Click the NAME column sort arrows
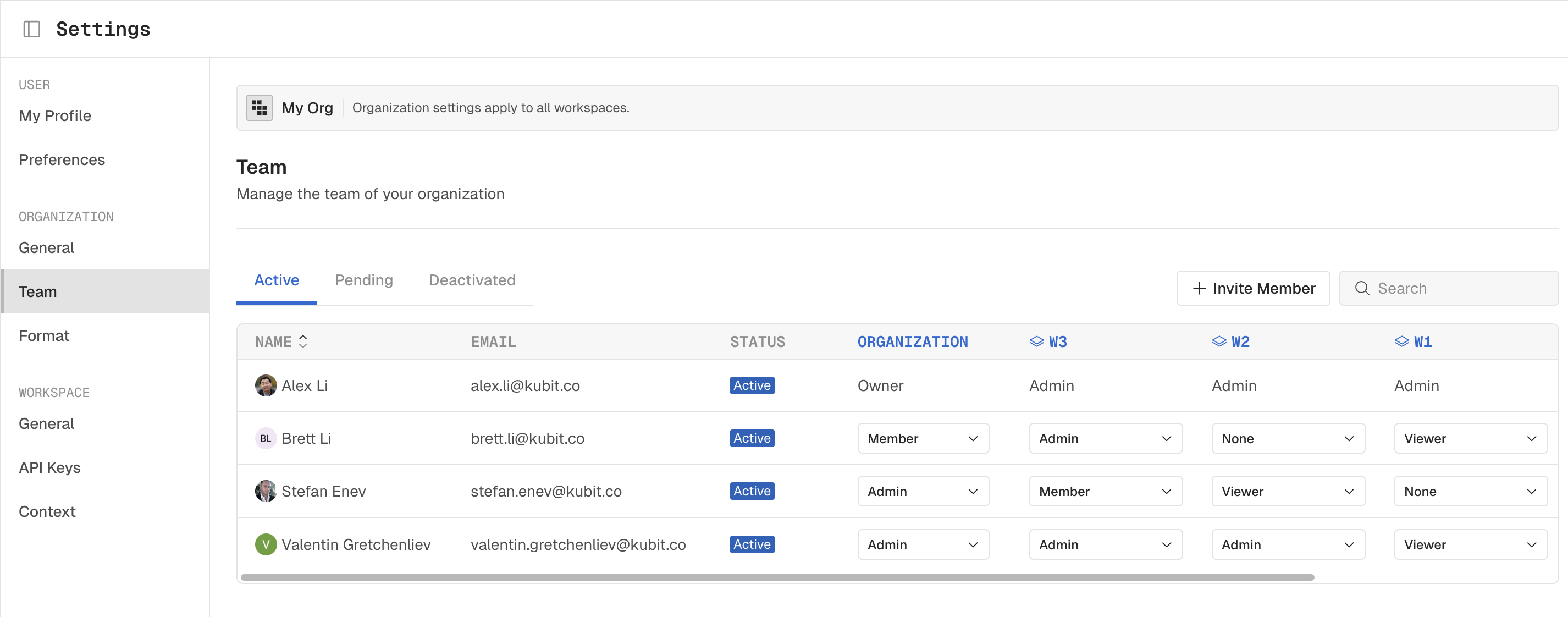This screenshot has width=1568, height=617. point(302,341)
